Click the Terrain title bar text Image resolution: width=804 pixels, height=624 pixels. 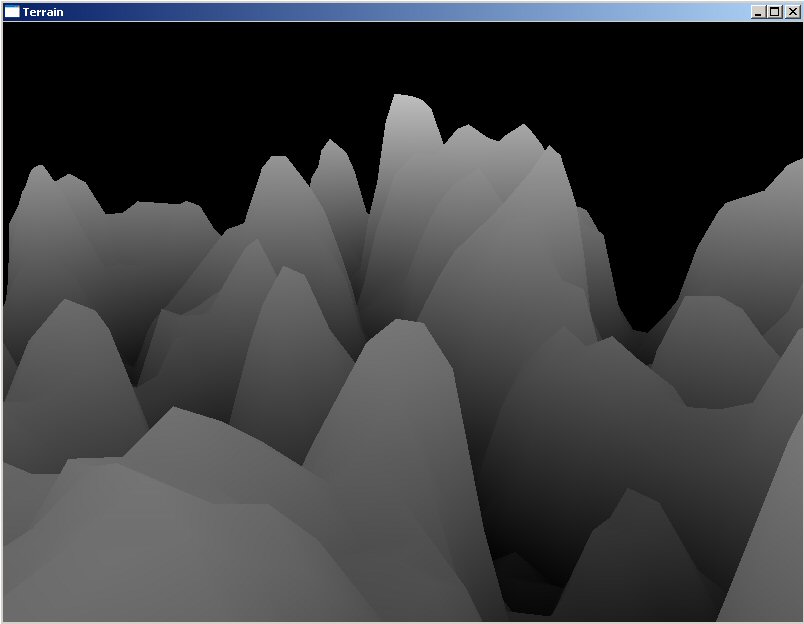[x=43, y=12]
